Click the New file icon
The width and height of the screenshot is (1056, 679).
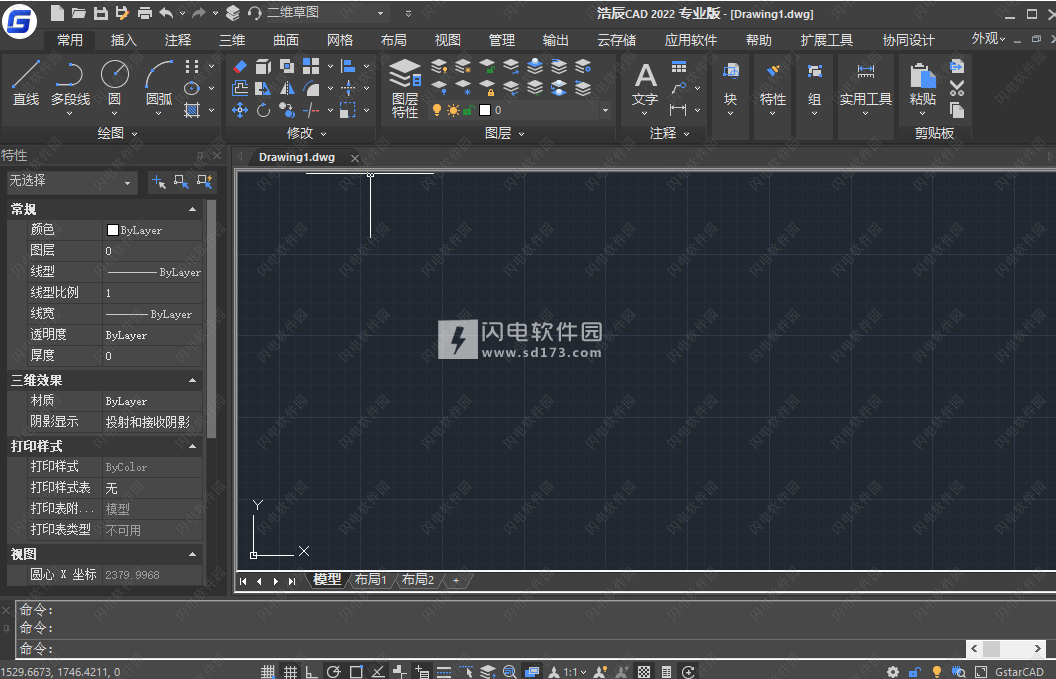pos(57,13)
